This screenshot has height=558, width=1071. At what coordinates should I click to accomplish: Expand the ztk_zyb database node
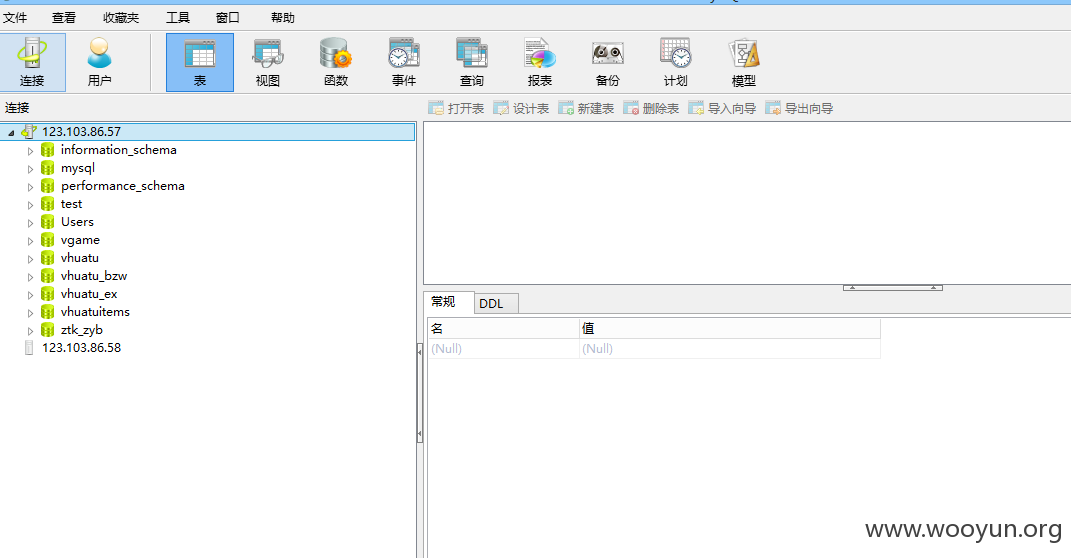point(30,331)
